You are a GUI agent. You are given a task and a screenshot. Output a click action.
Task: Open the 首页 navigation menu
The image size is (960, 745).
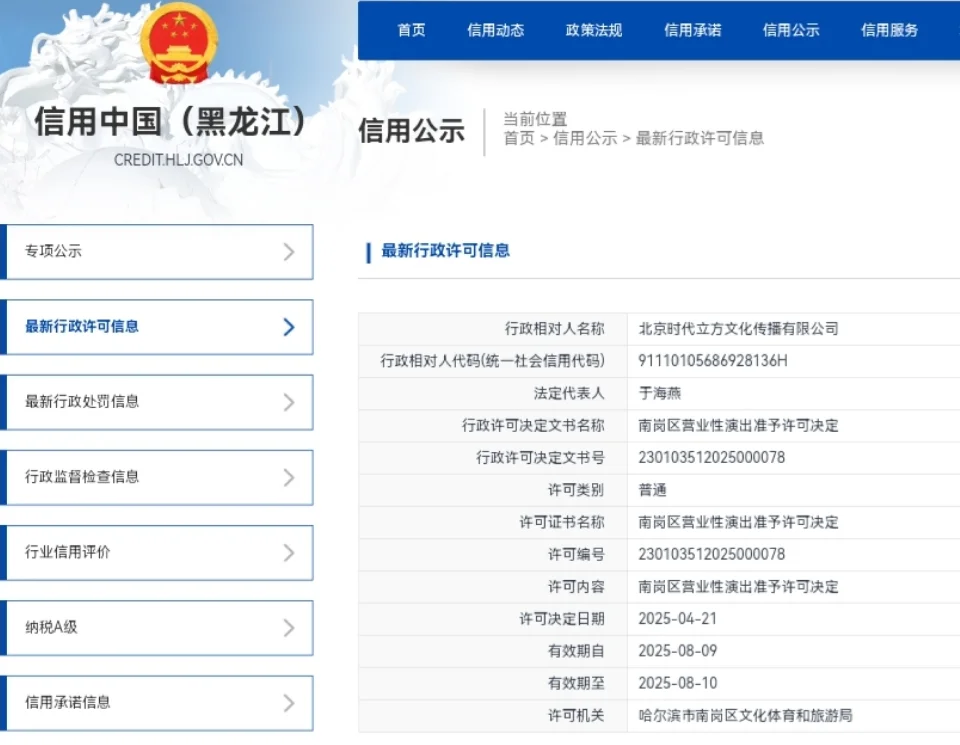411,30
